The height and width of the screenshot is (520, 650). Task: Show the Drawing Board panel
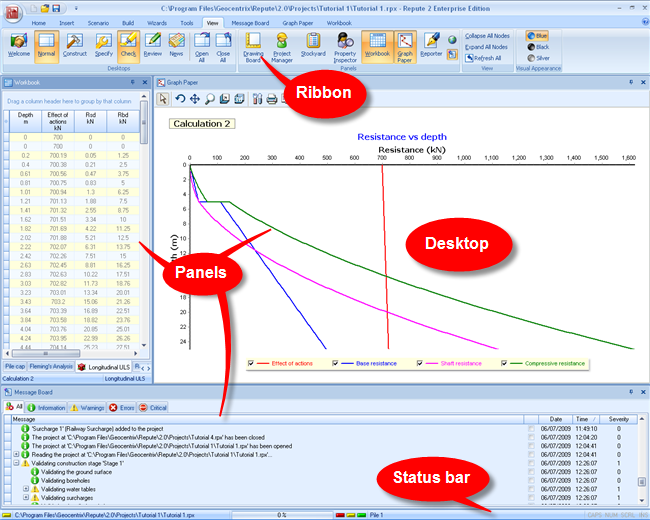point(253,48)
